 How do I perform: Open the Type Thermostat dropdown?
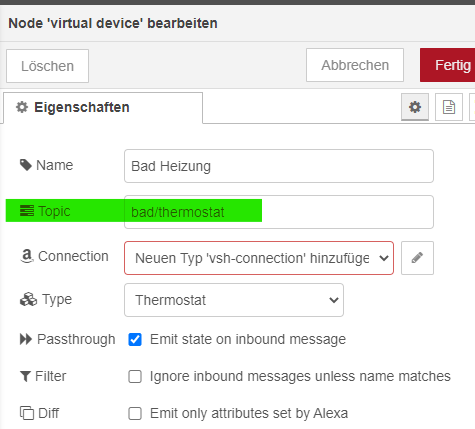[x=234, y=300]
